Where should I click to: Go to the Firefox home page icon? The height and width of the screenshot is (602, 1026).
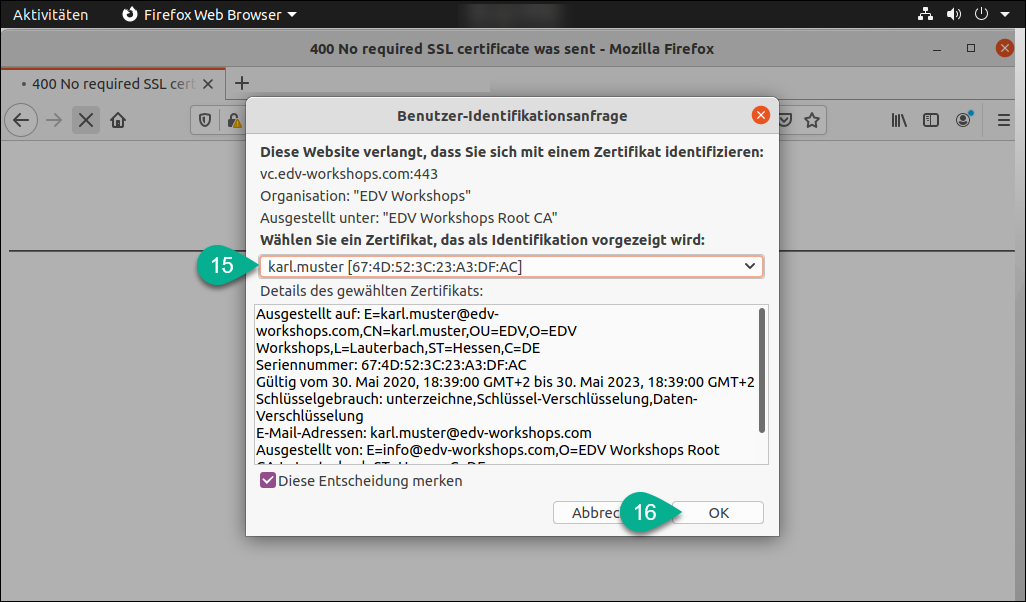point(118,120)
